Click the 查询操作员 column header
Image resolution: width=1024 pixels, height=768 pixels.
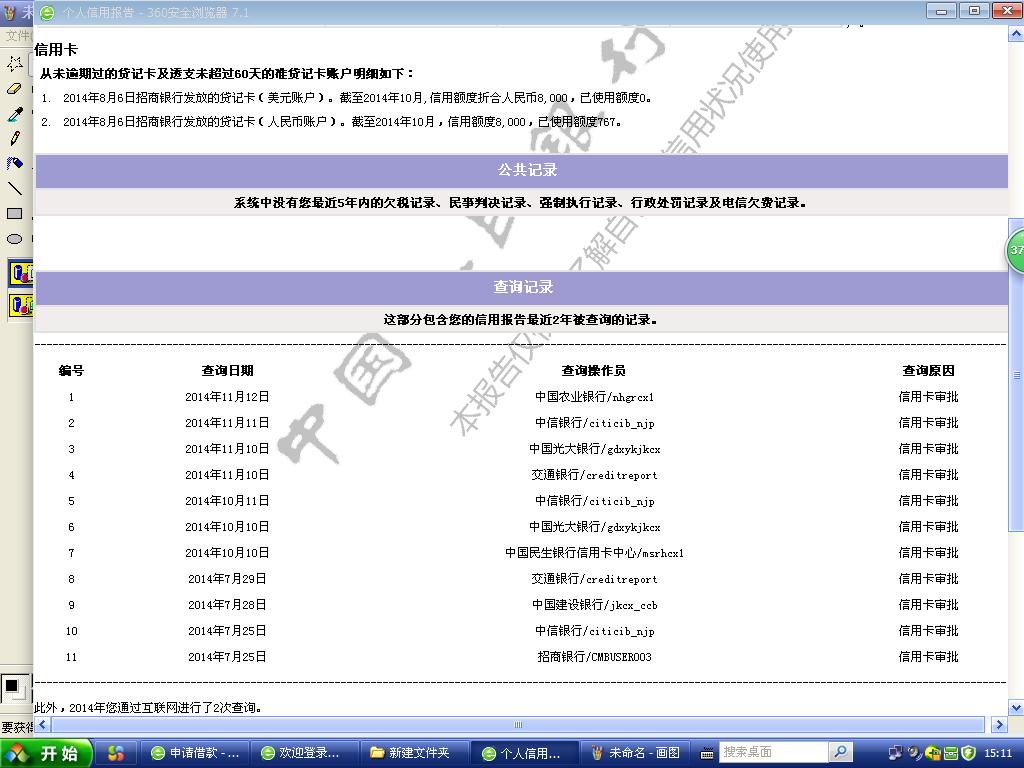click(594, 371)
